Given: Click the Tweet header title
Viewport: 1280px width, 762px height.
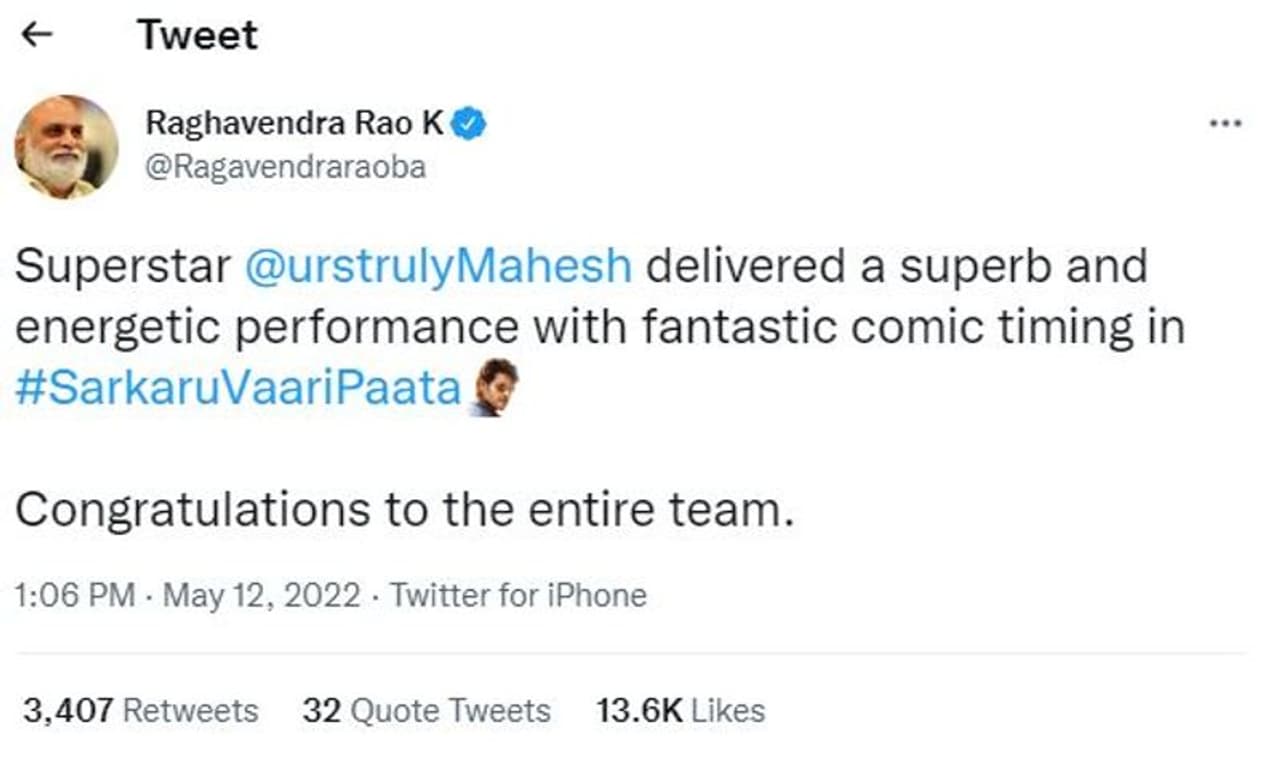Looking at the screenshot, I should tap(197, 35).
